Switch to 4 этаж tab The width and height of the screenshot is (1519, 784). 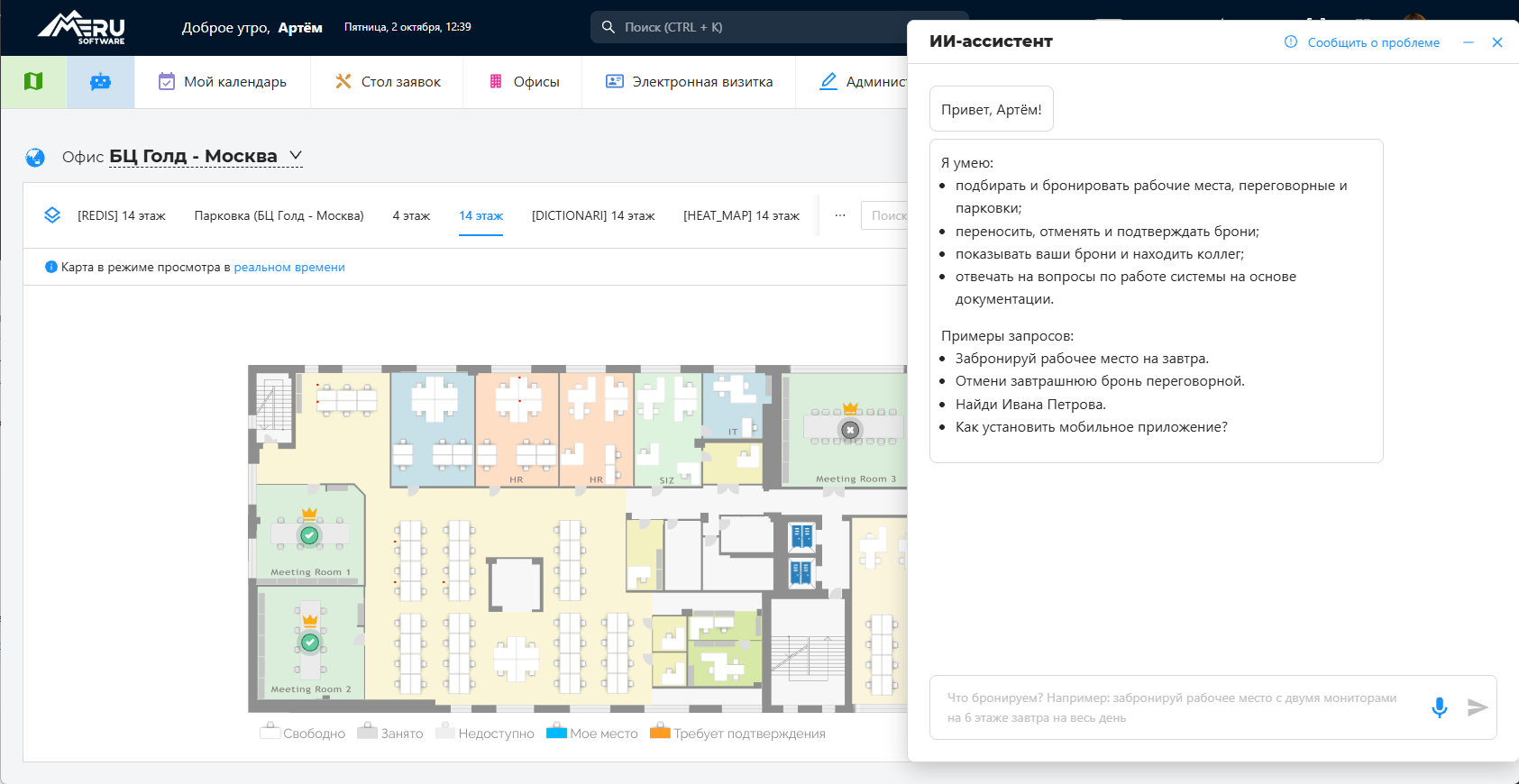point(411,215)
